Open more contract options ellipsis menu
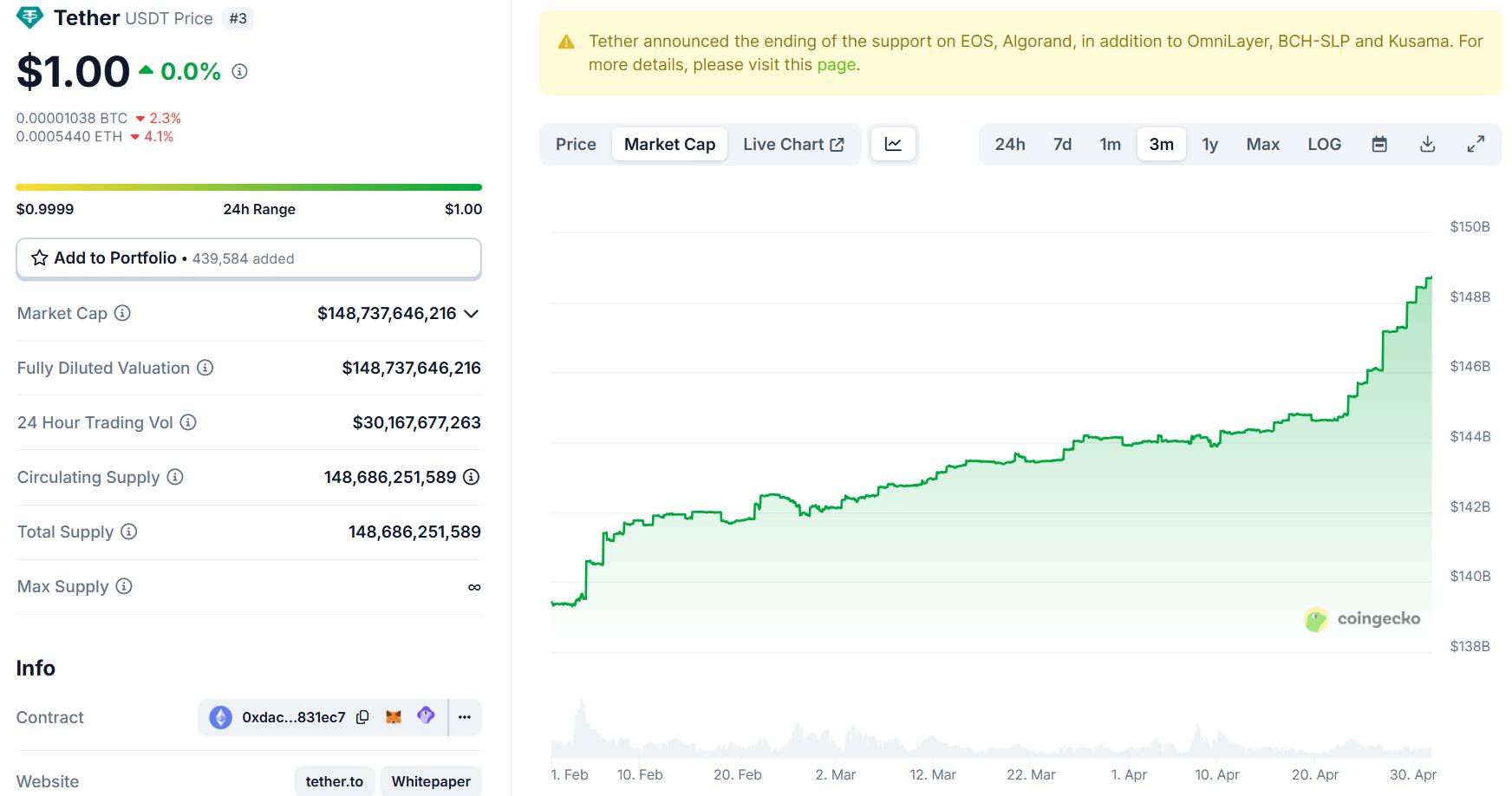Screen dimensions: 1512x796 (x=465, y=717)
